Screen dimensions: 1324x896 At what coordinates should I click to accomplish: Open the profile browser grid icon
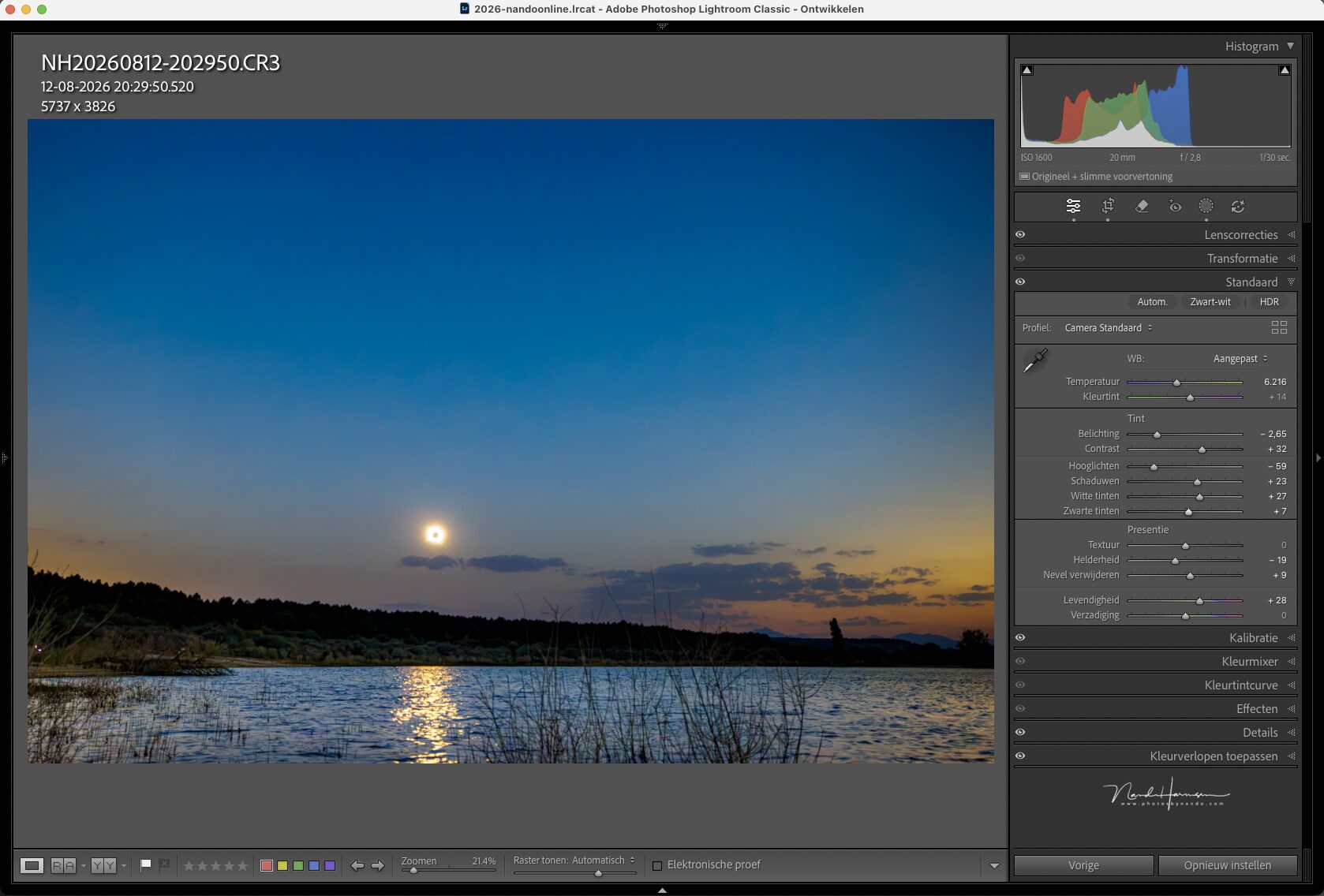1279,327
